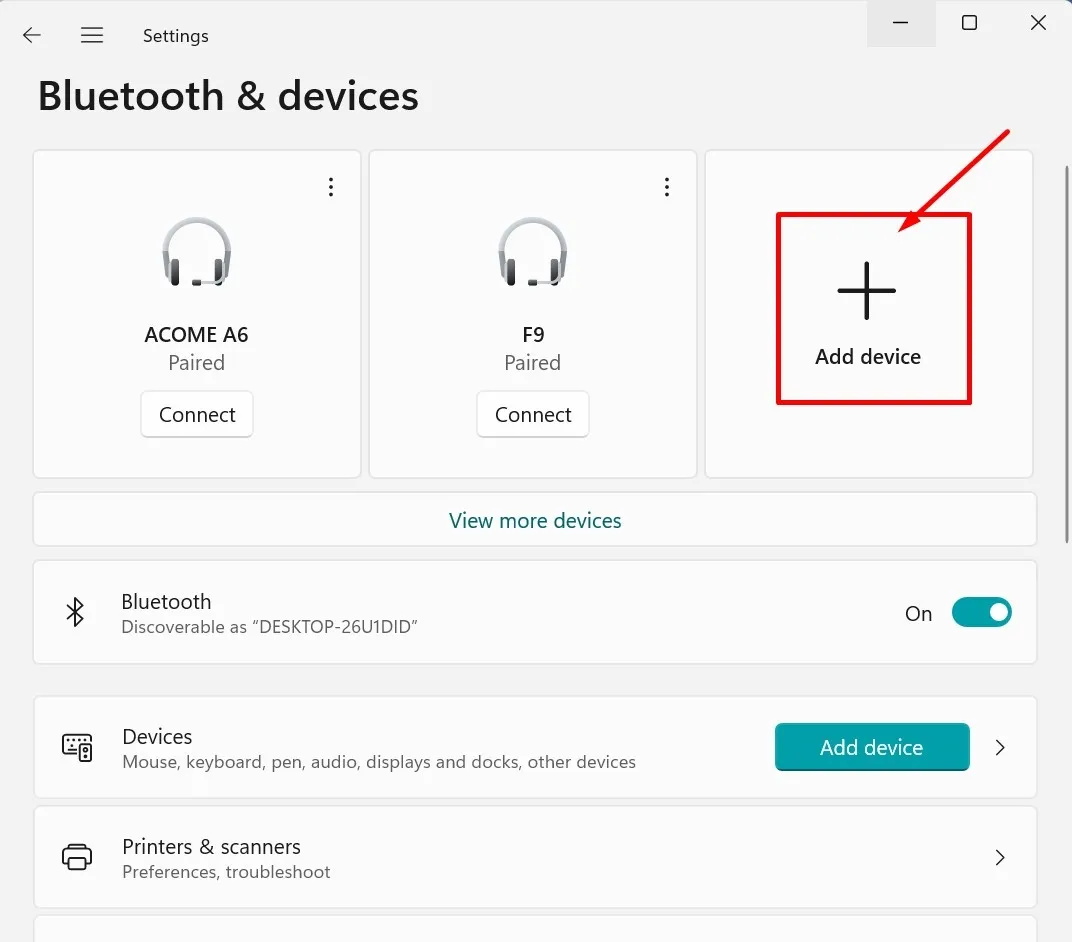This screenshot has height=942, width=1072.
Task: Open options menu for ACOME A6
Action: coord(330,186)
